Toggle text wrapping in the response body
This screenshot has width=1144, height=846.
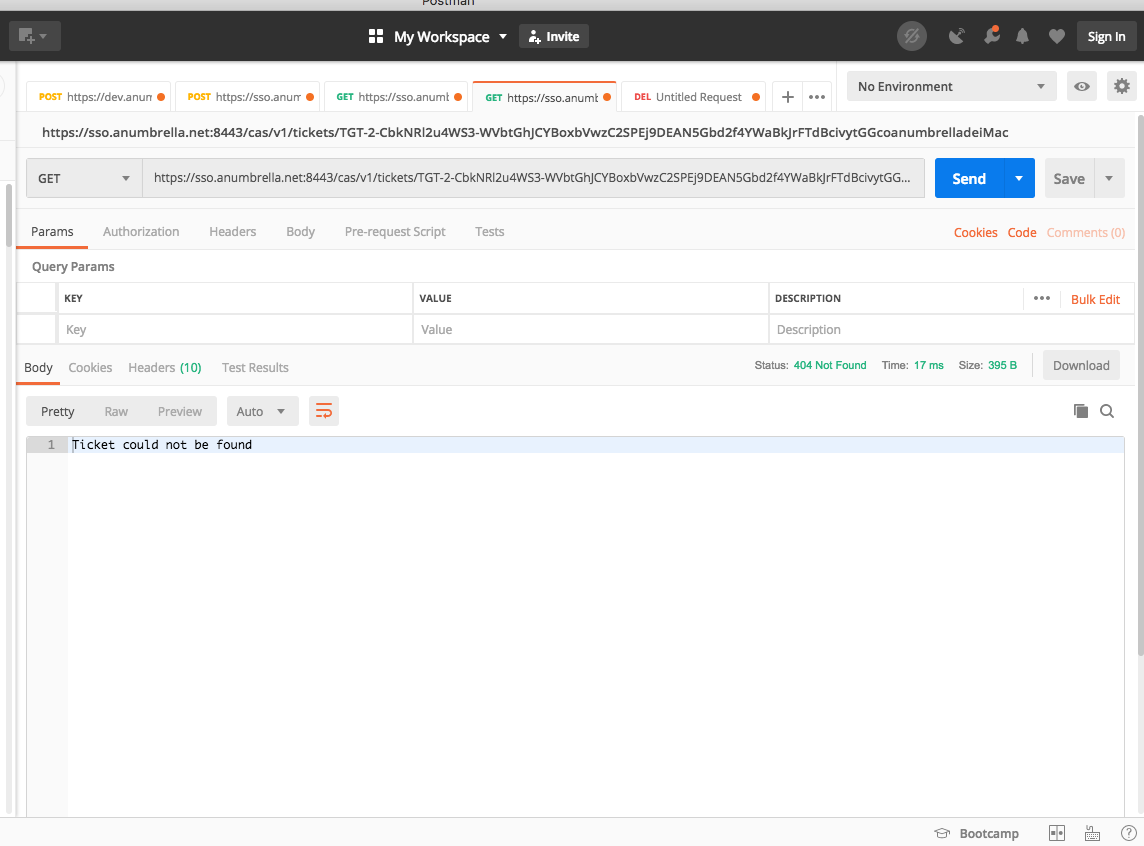323,410
